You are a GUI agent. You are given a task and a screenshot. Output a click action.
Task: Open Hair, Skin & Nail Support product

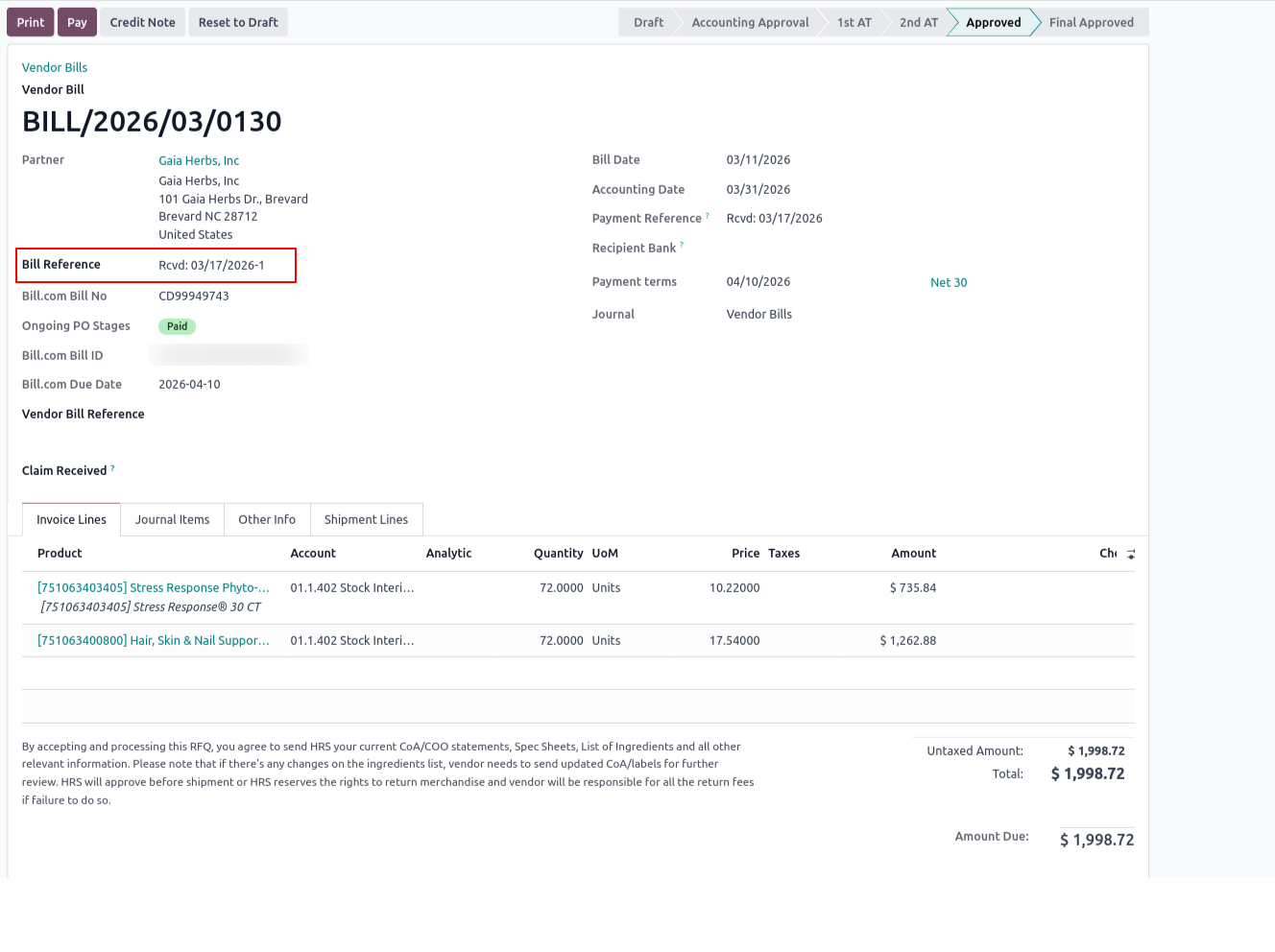click(154, 640)
